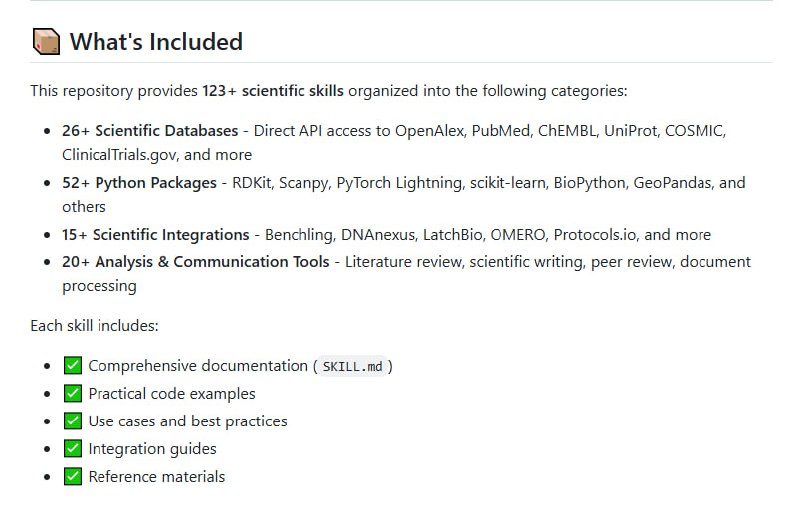Click "20+ Analysis & Communication Tools" text
Screen dimensions: 800x505
195,262
